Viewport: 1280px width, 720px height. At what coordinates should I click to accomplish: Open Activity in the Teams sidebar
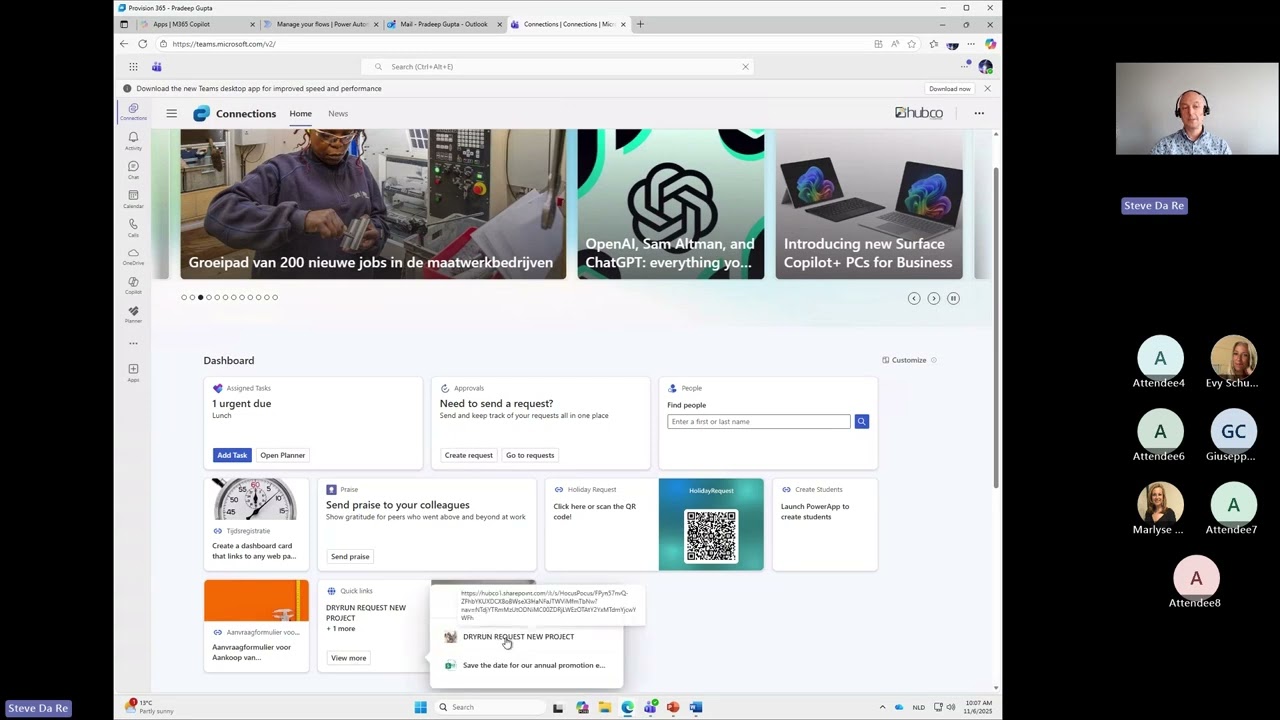click(x=133, y=140)
